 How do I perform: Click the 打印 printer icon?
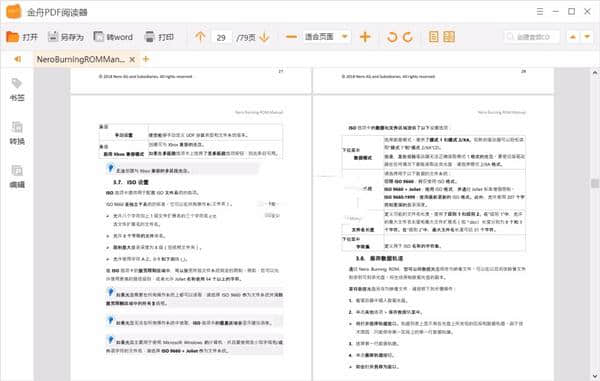(x=149, y=37)
